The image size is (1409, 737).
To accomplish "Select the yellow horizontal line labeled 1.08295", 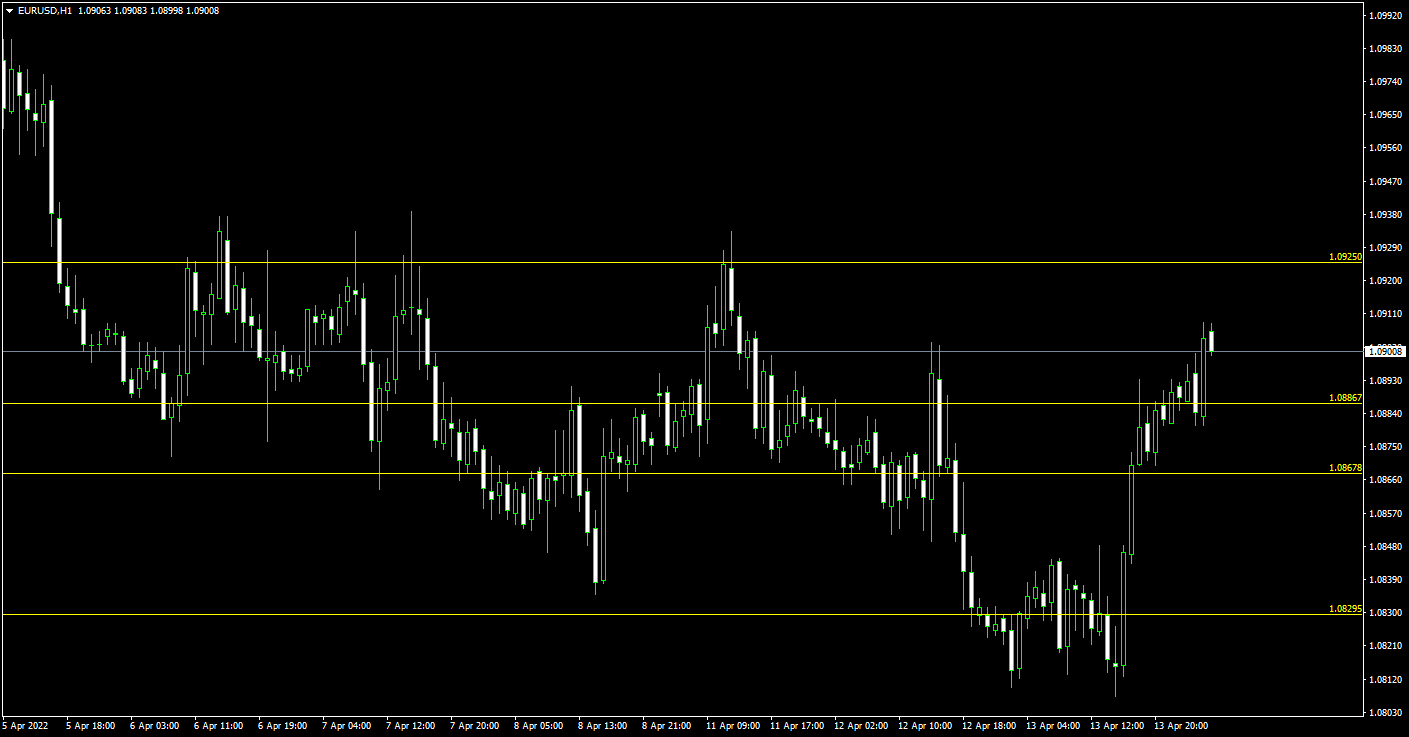I will [600, 614].
